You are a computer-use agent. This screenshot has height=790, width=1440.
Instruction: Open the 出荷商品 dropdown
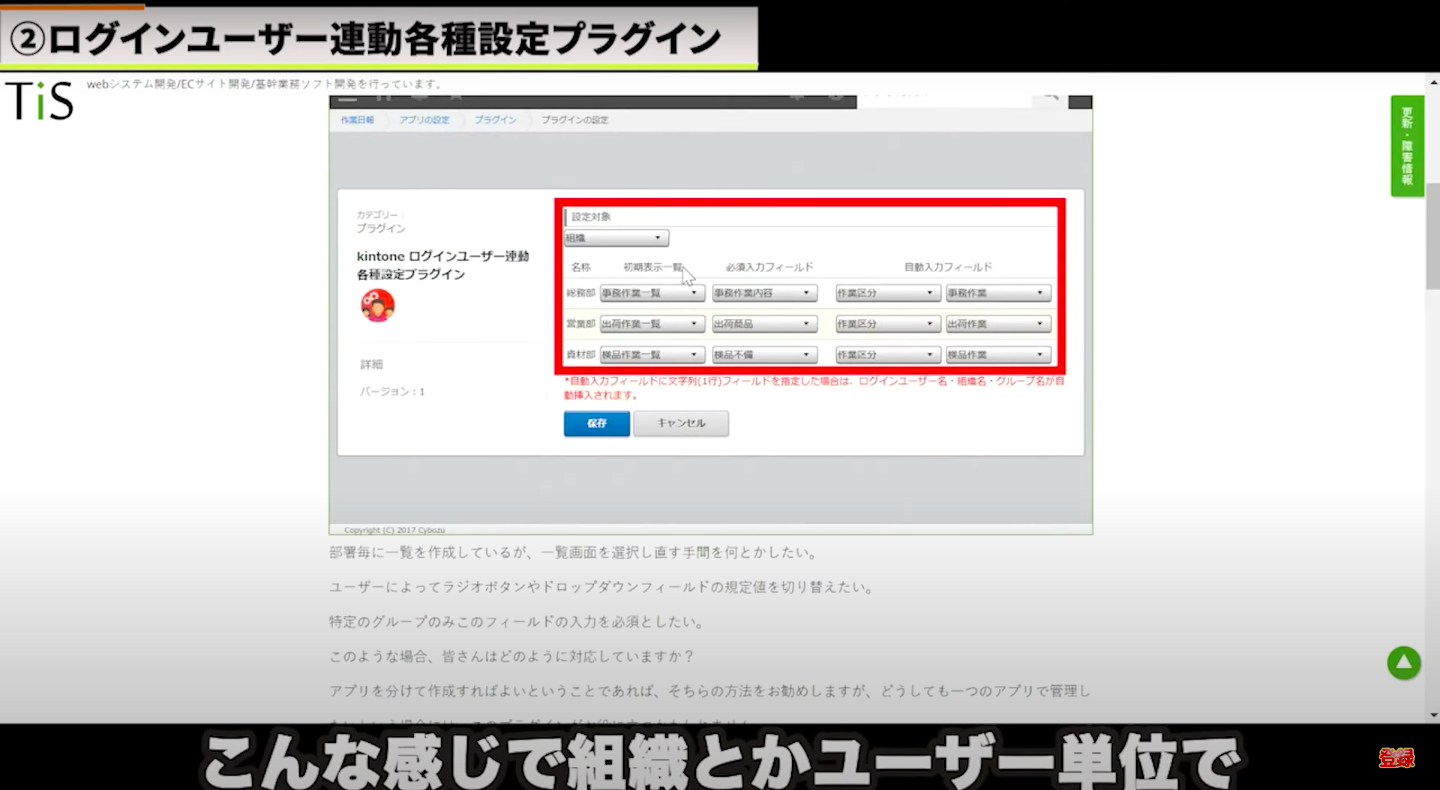coord(764,325)
